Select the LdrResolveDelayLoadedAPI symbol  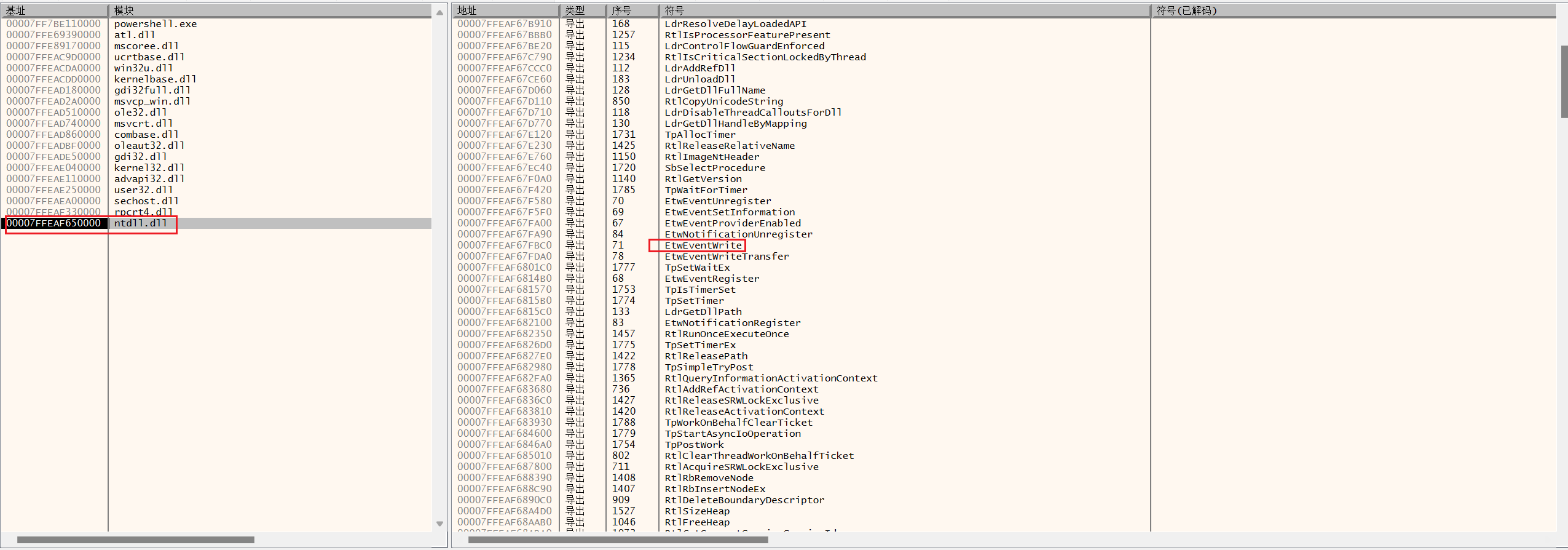735,24
